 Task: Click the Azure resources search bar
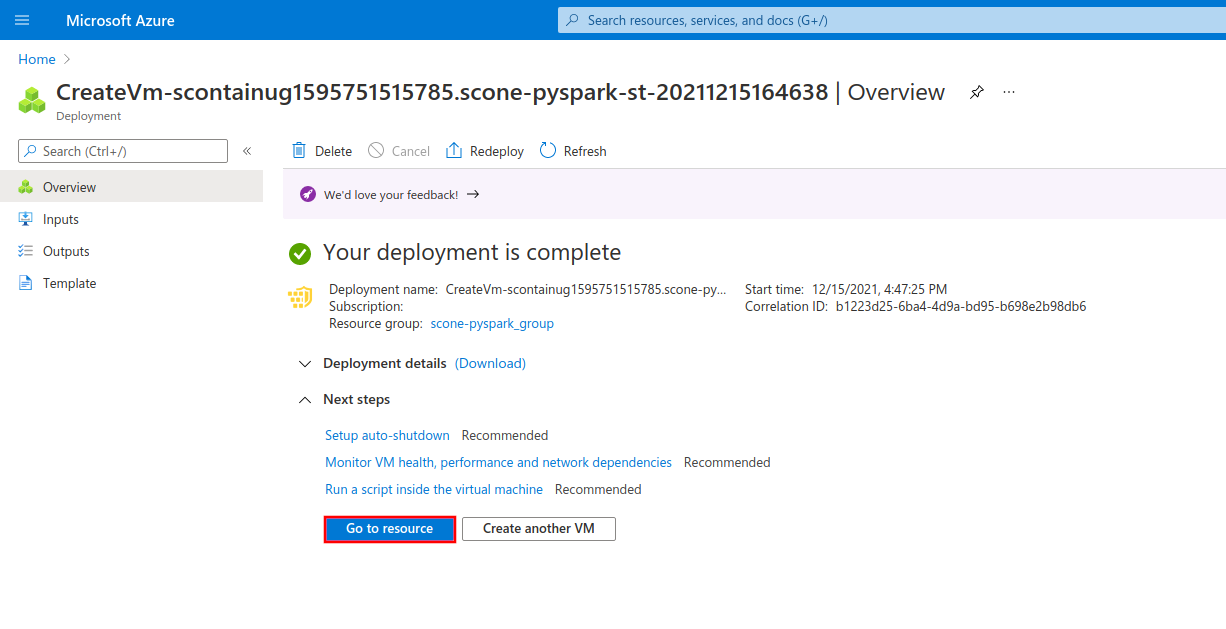[890, 19]
